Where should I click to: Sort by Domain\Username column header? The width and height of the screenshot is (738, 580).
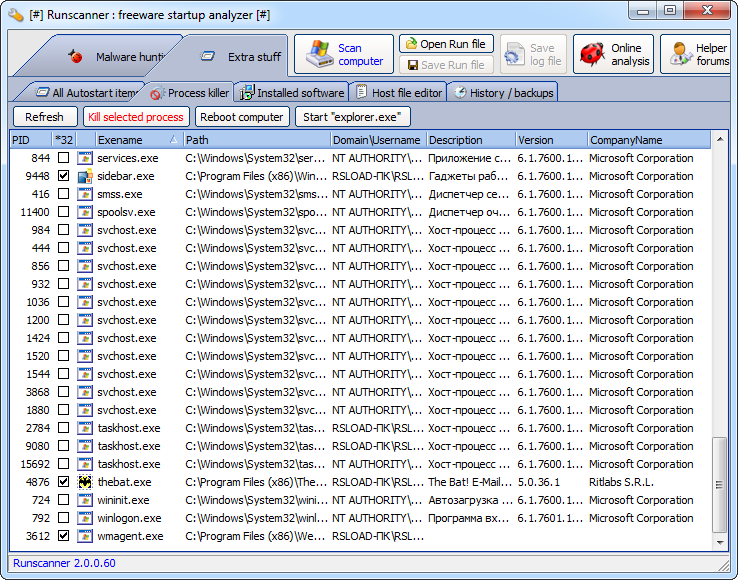[378, 140]
